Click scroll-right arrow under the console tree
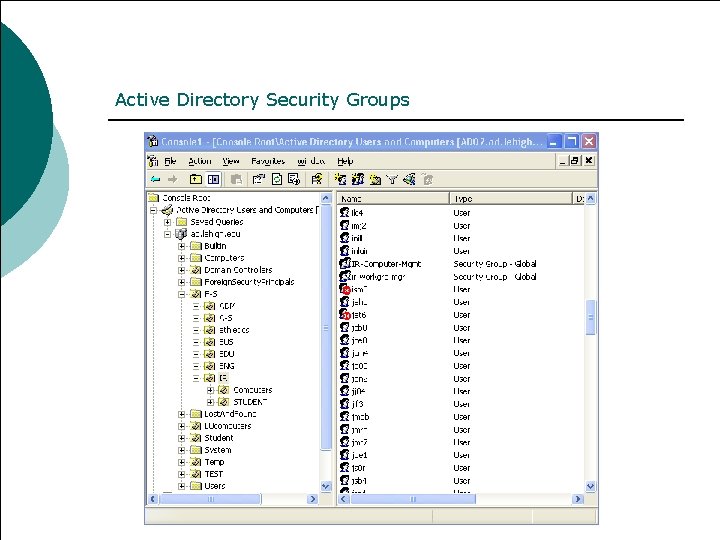 click(x=313, y=499)
